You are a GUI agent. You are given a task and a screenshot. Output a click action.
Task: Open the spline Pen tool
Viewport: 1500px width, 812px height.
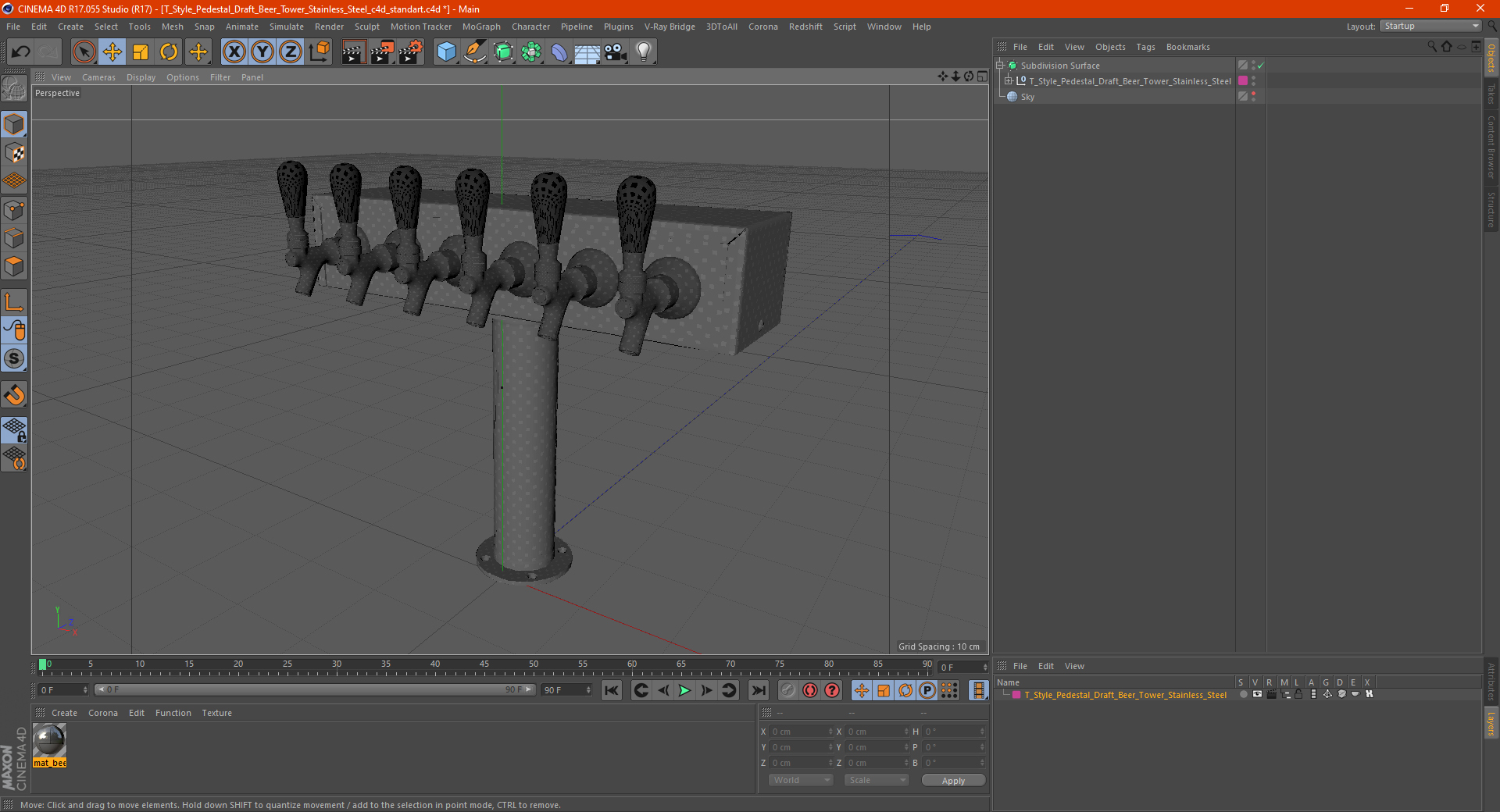475,52
